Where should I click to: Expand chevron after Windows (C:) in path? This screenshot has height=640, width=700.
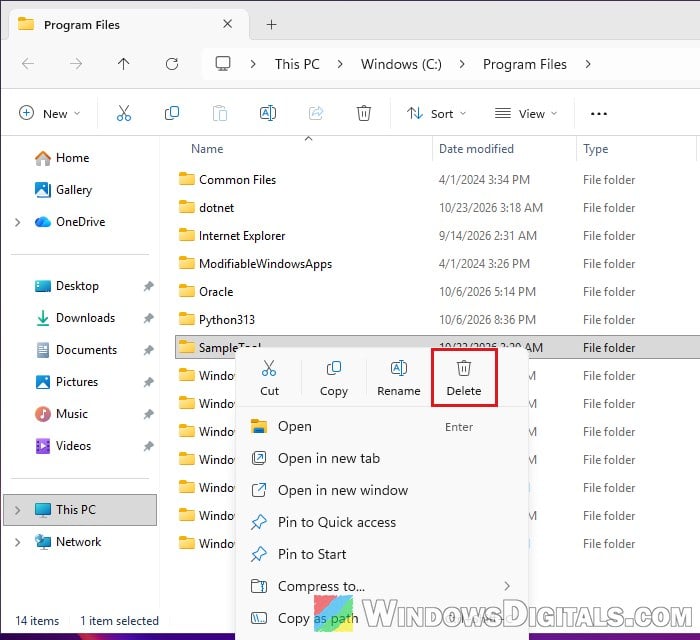462,64
